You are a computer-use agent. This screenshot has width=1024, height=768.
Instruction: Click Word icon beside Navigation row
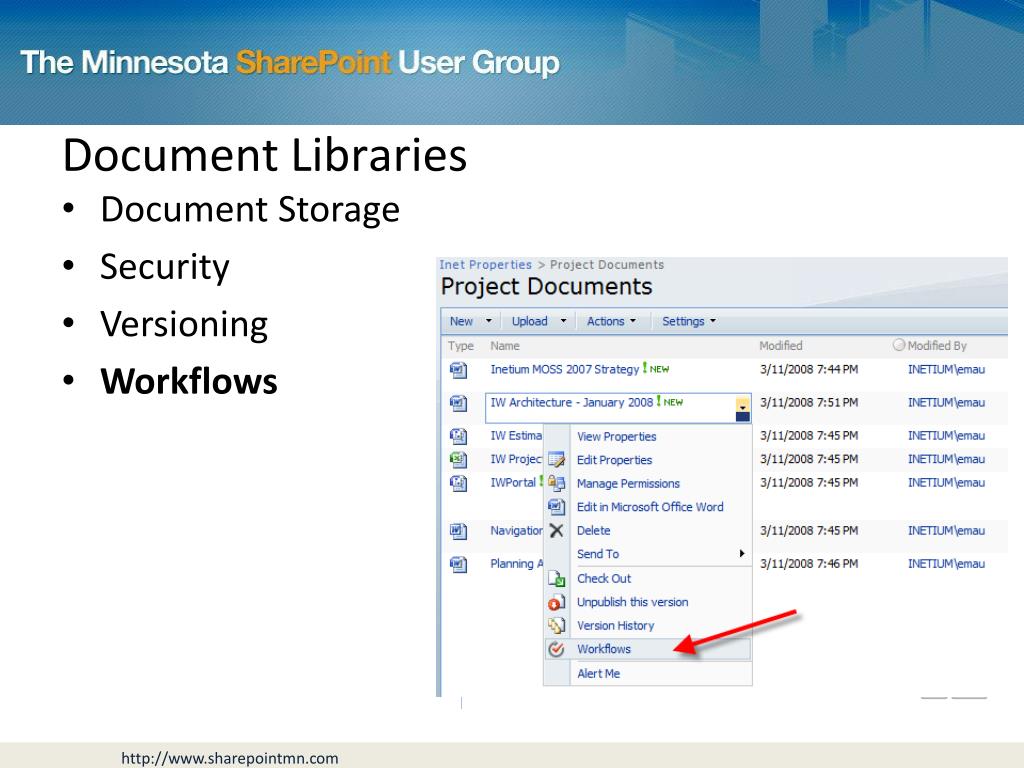[458, 531]
